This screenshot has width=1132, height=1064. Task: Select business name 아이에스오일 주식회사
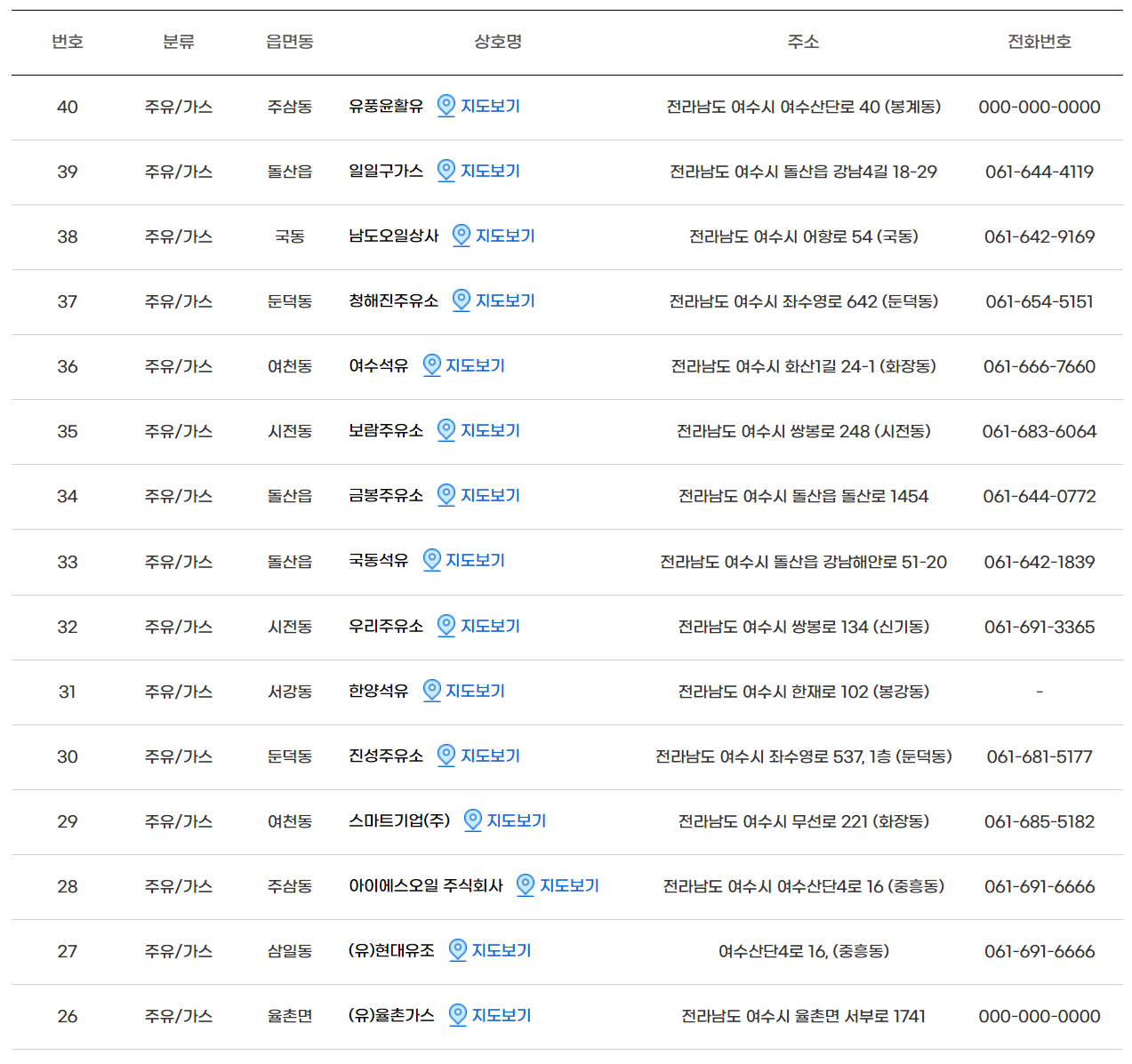[426, 885]
